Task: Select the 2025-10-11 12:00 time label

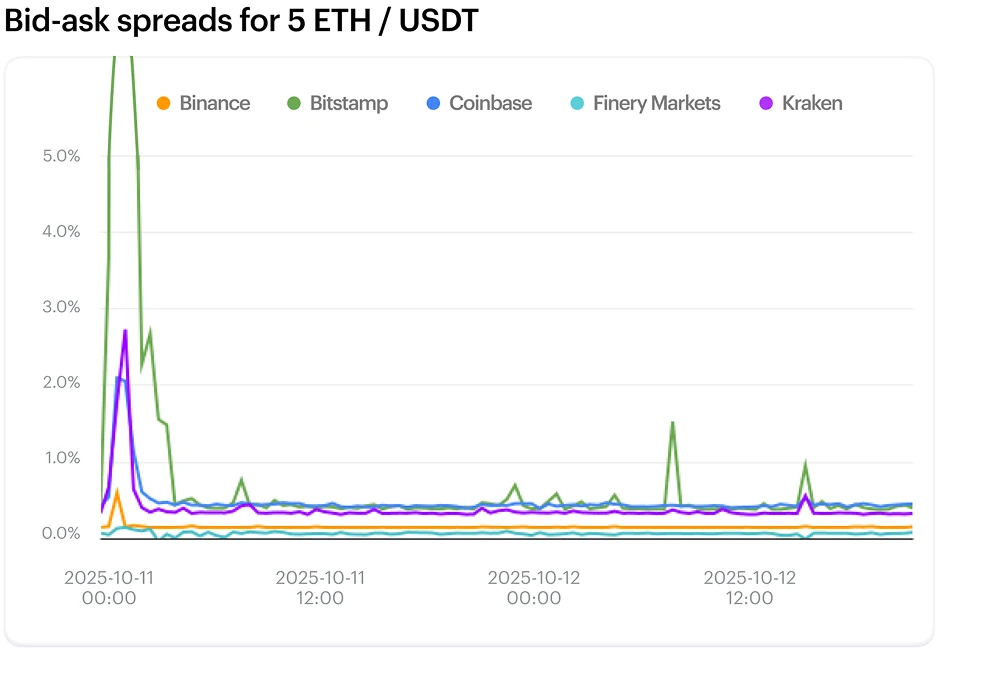Action: click(x=320, y=588)
